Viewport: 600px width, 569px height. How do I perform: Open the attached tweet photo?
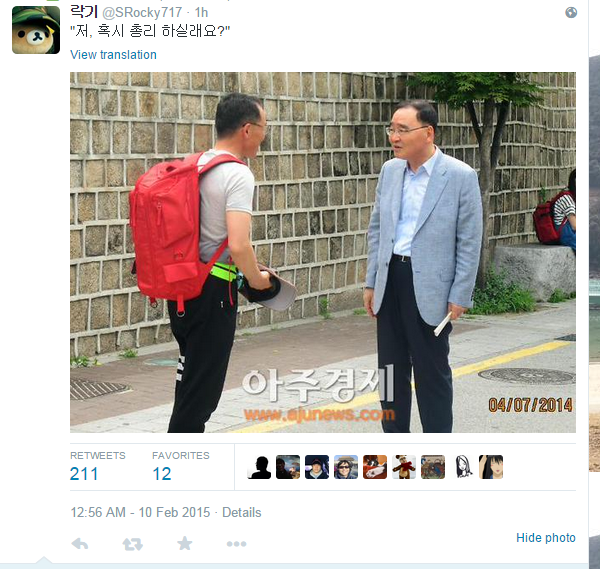pyautogui.click(x=323, y=253)
